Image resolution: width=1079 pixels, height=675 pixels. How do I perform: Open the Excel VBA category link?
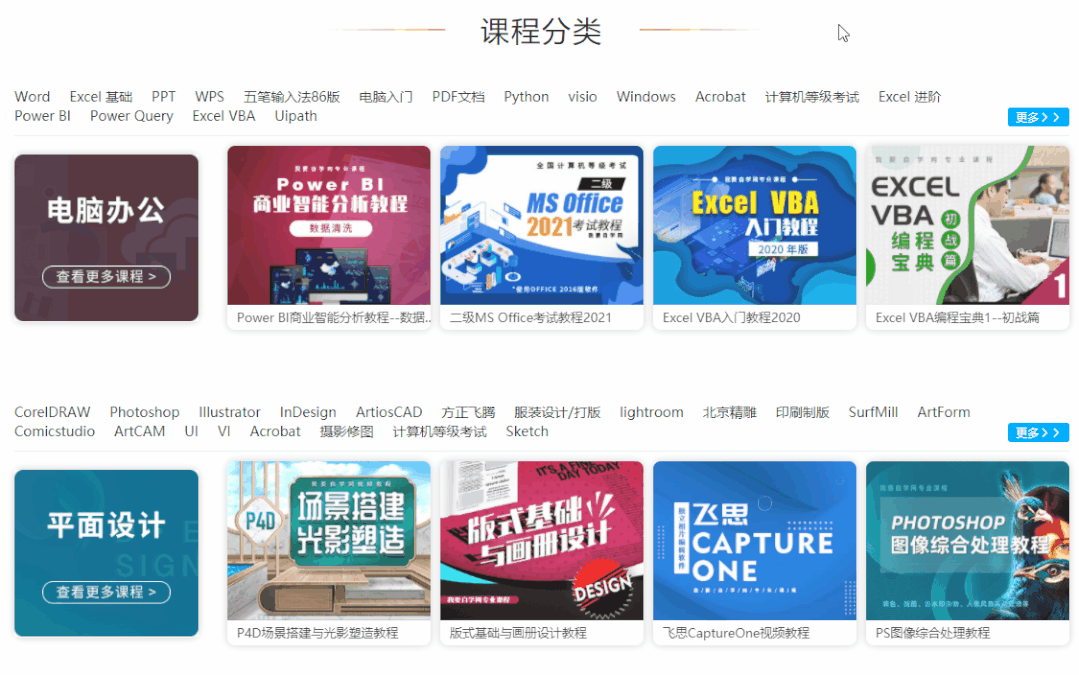[224, 116]
